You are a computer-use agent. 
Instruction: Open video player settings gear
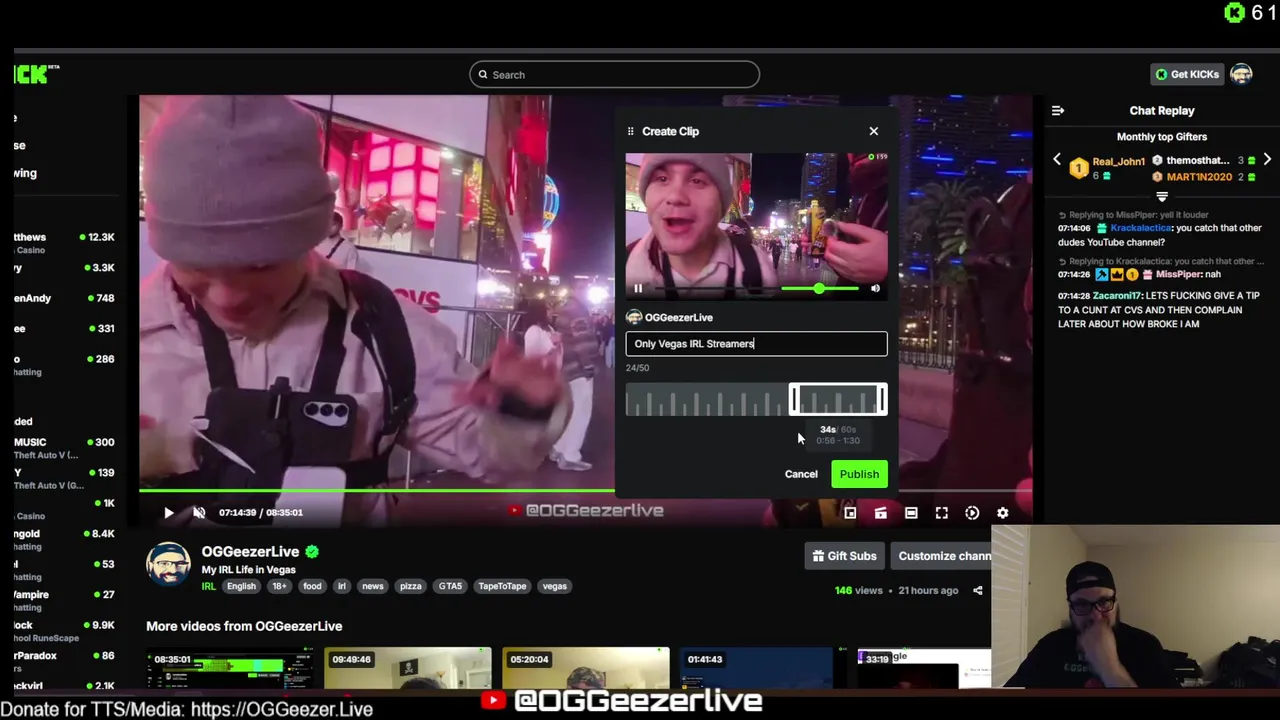[x=1002, y=513]
